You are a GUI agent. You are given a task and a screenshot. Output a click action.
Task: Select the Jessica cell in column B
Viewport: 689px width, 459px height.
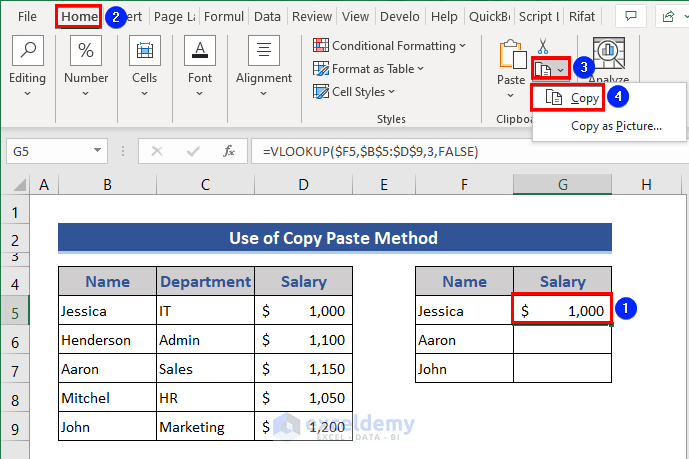point(108,311)
